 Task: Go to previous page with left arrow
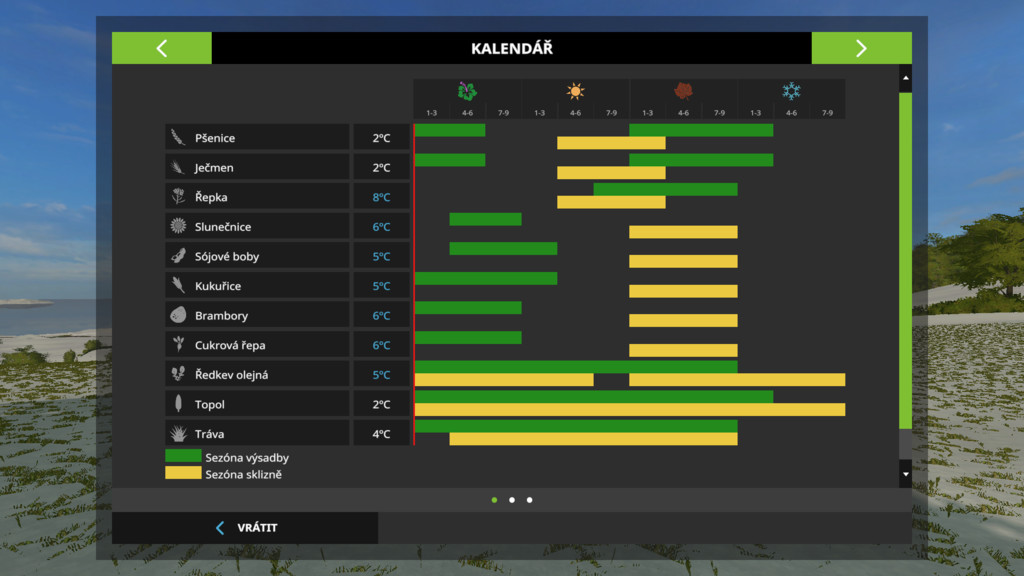tap(162, 48)
